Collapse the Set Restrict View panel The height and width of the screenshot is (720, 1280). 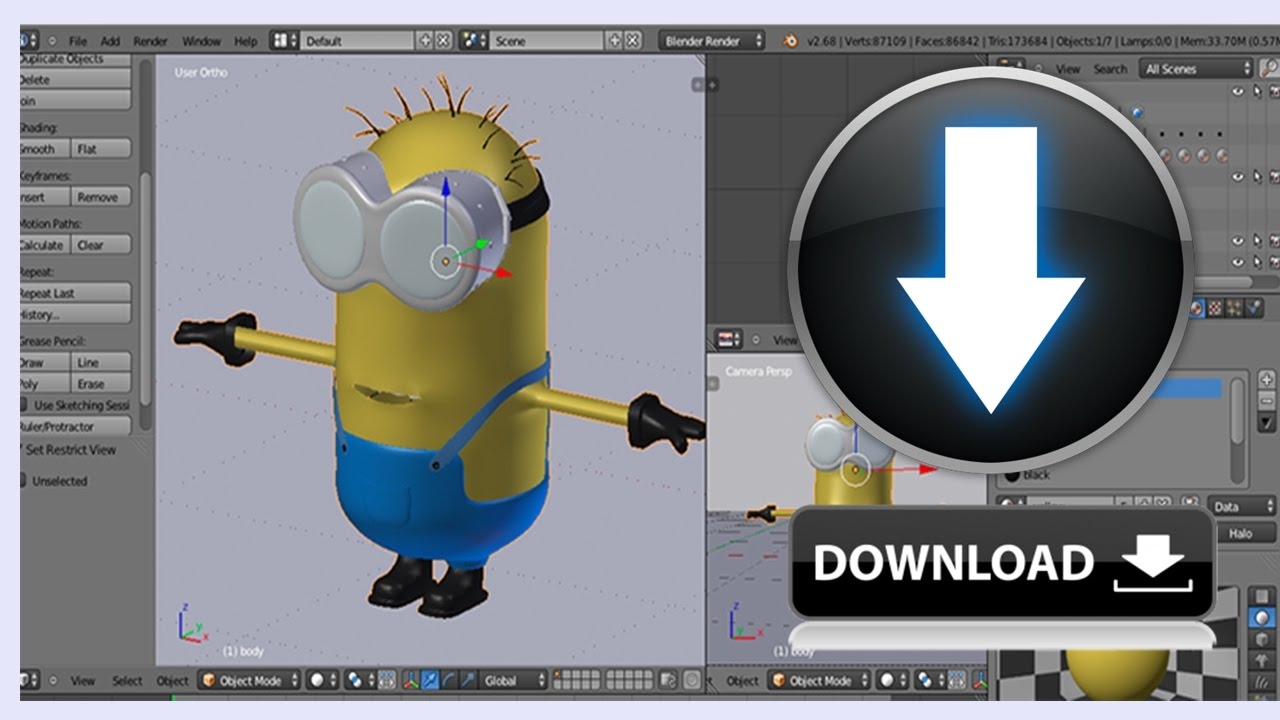click(x=22, y=450)
